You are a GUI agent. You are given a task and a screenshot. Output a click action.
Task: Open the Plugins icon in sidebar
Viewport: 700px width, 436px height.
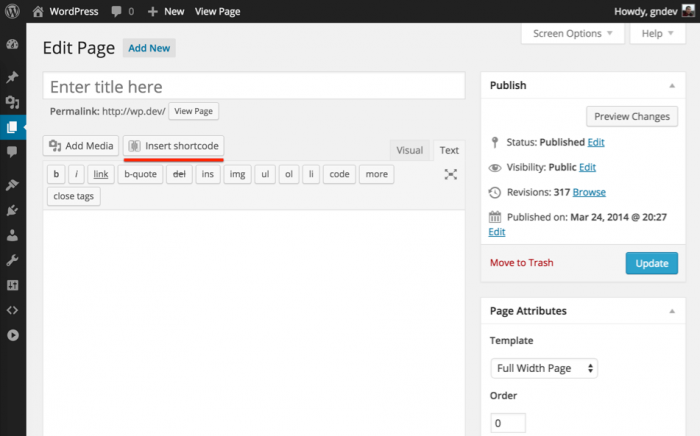(x=12, y=211)
